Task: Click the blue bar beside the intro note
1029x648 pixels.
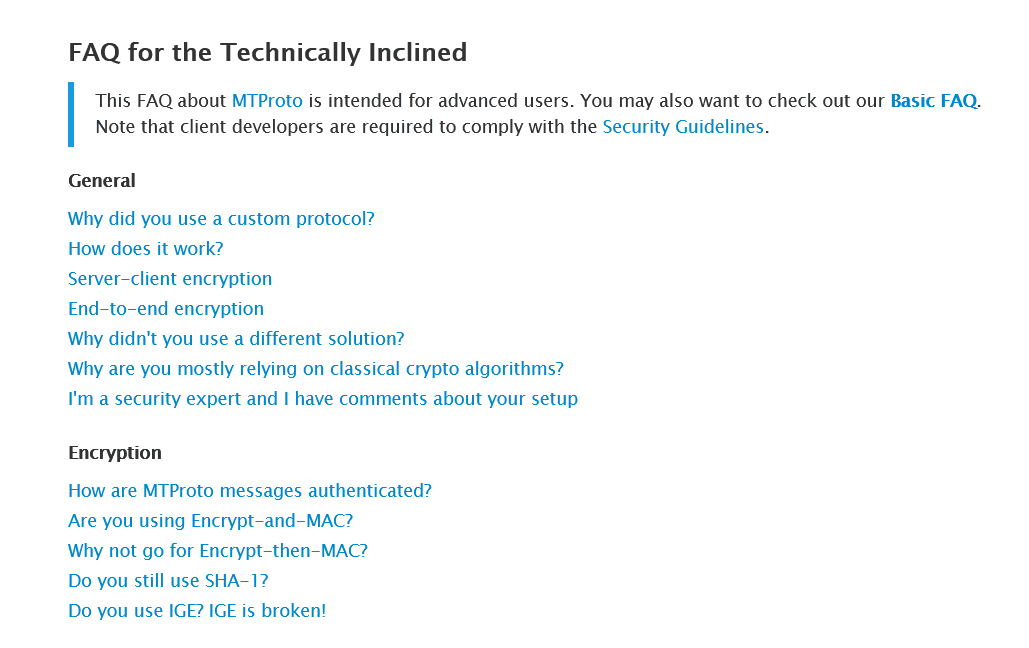Action: click(71, 114)
